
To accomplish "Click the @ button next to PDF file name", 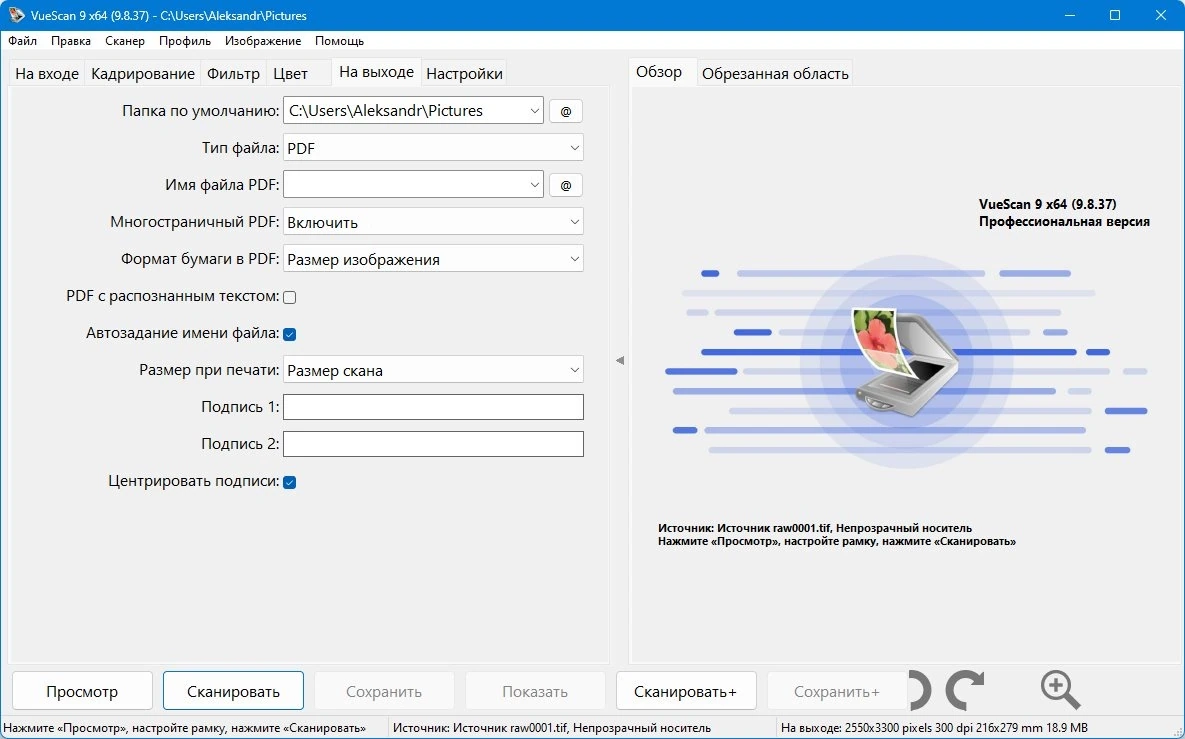I will click(565, 185).
